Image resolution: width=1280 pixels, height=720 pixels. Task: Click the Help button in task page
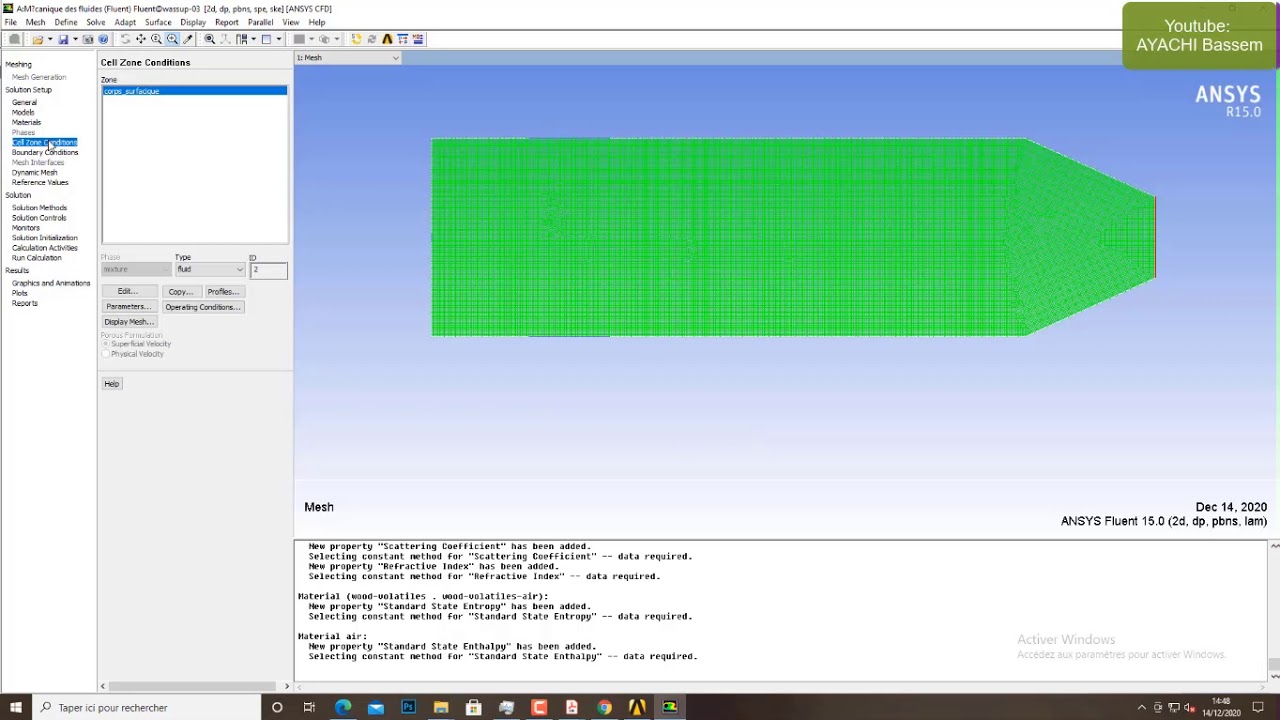(x=111, y=384)
